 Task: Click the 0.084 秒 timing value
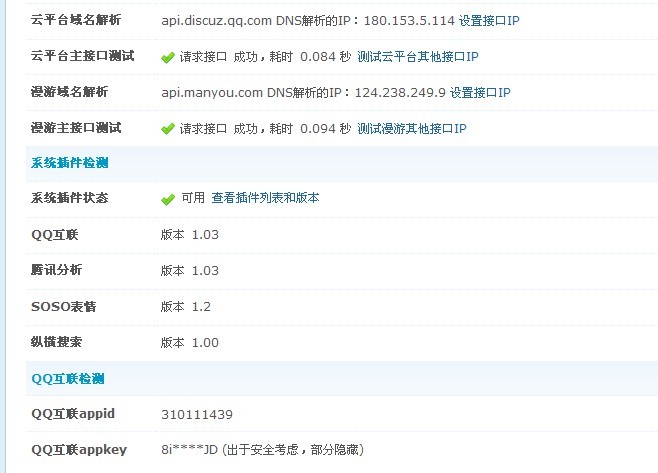pyautogui.click(x=325, y=57)
